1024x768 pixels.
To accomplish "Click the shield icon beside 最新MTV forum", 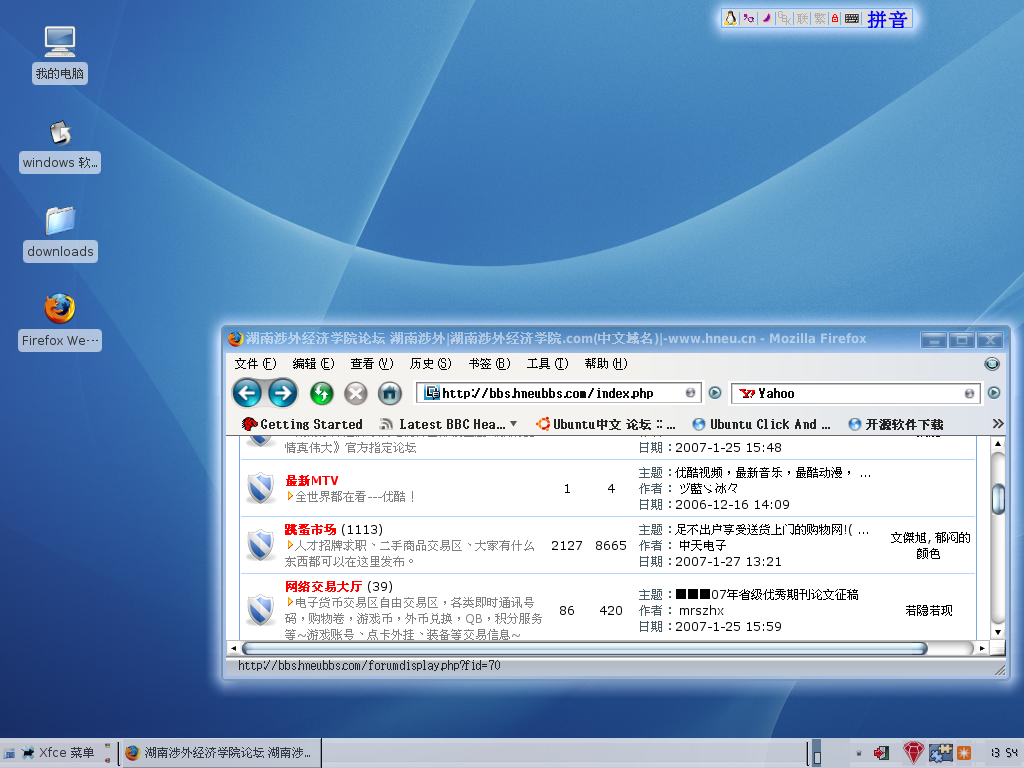I will point(261,488).
